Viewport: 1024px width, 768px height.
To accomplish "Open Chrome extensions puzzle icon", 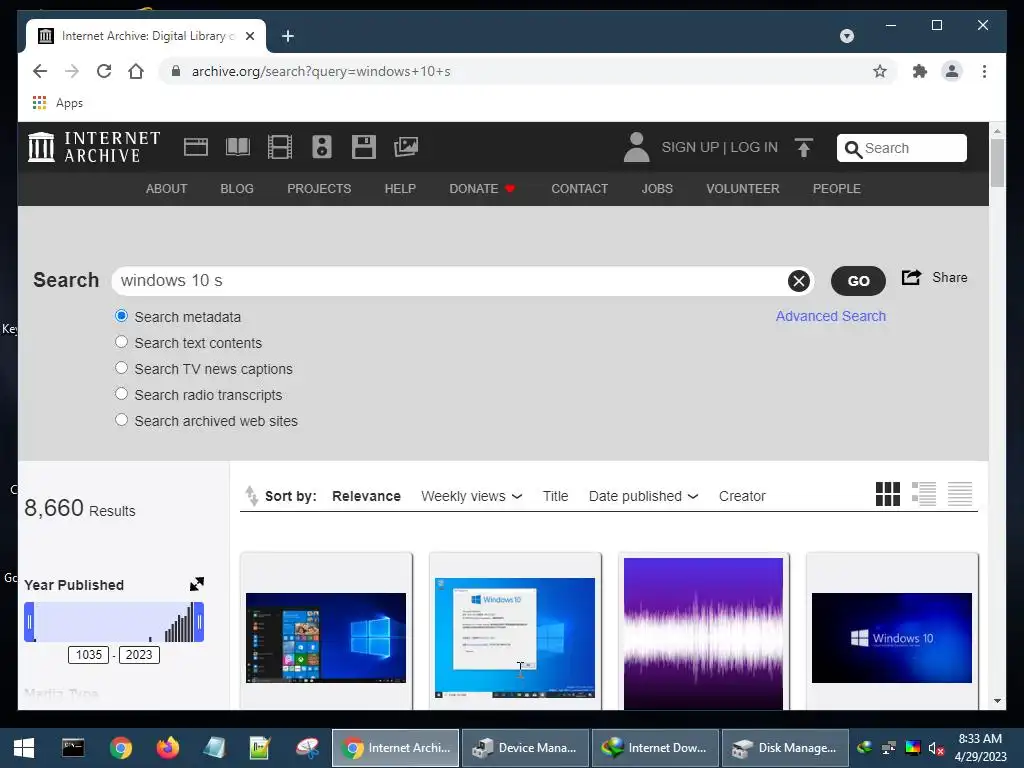I will pyautogui.click(x=920, y=71).
